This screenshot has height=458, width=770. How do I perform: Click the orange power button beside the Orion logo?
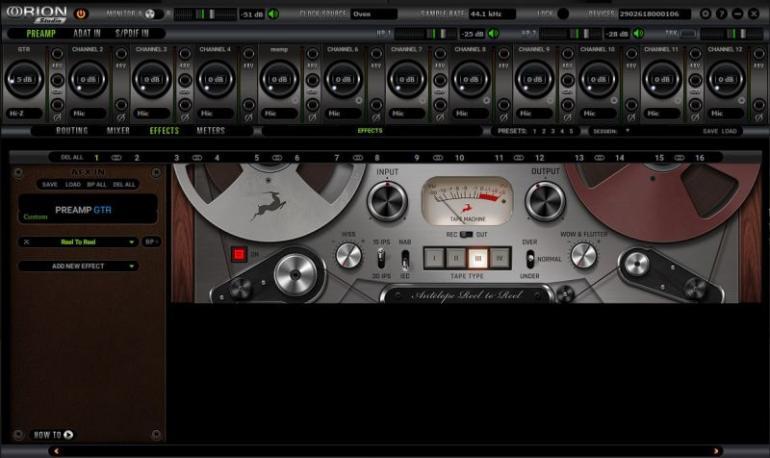coord(81,14)
